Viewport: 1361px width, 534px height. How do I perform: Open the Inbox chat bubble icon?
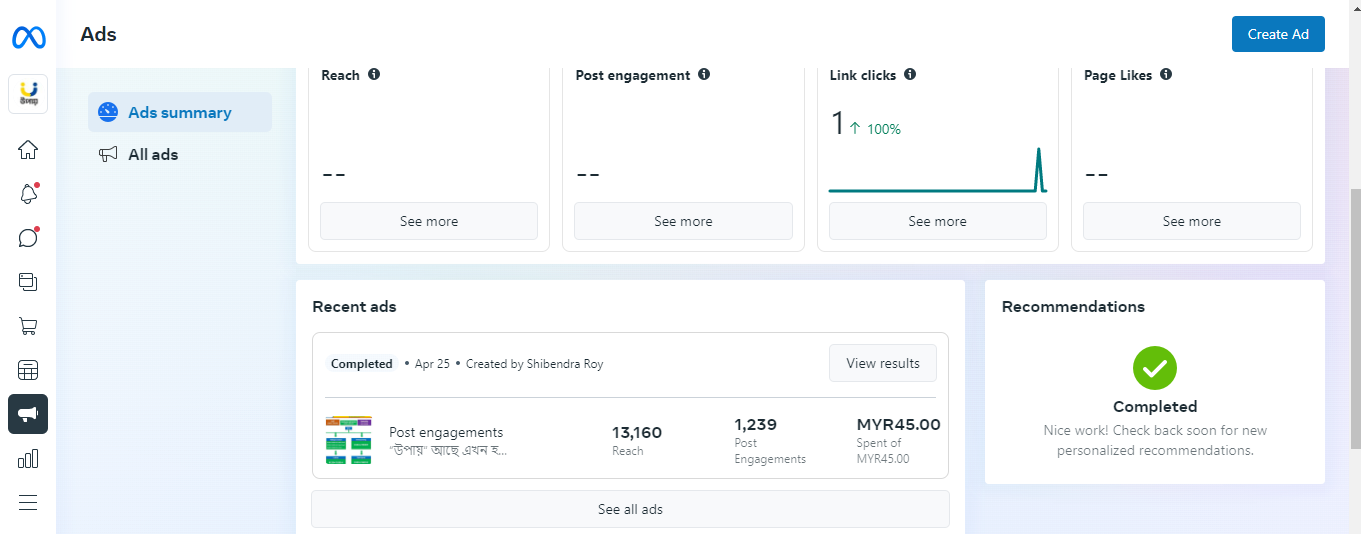[28, 238]
